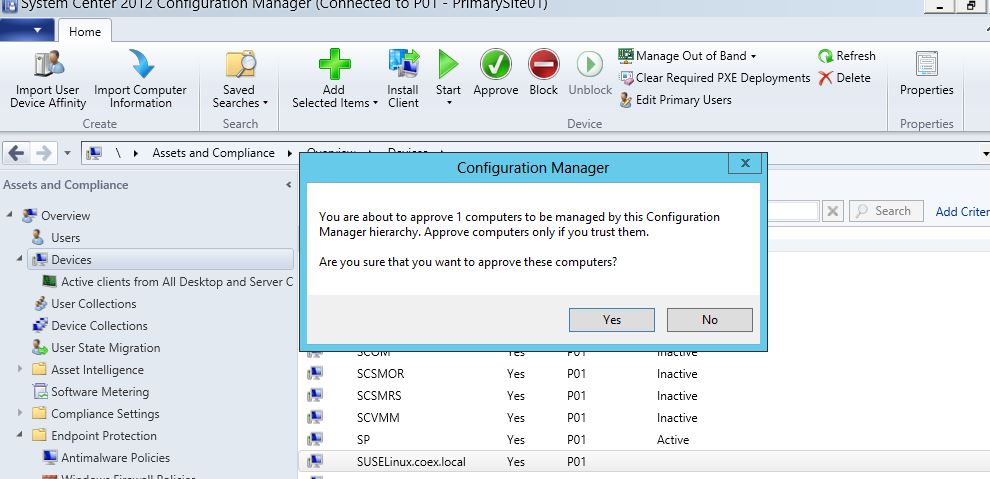Image resolution: width=990 pixels, height=479 pixels.
Task: Select Active clients from All Desktop node
Action: pyautogui.click(x=177, y=282)
